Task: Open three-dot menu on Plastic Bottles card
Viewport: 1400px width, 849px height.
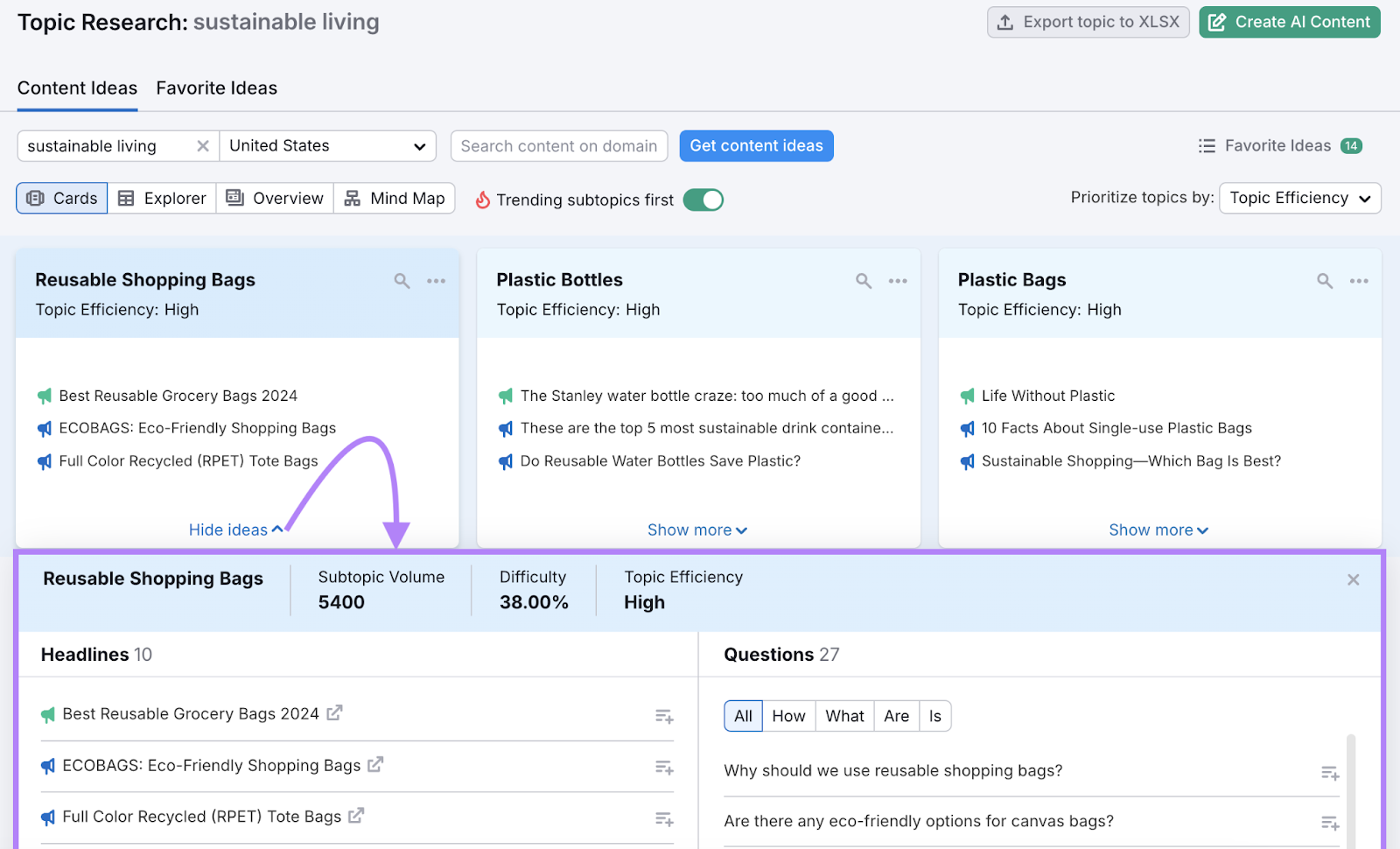Action: (x=898, y=281)
